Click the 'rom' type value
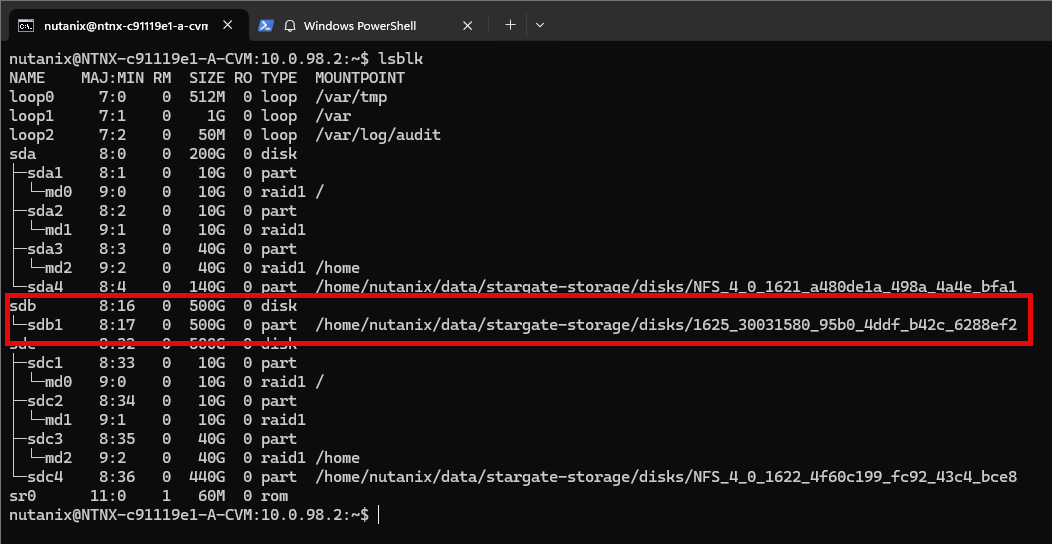This screenshot has height=544, width=1052. [x=275, y=496]
